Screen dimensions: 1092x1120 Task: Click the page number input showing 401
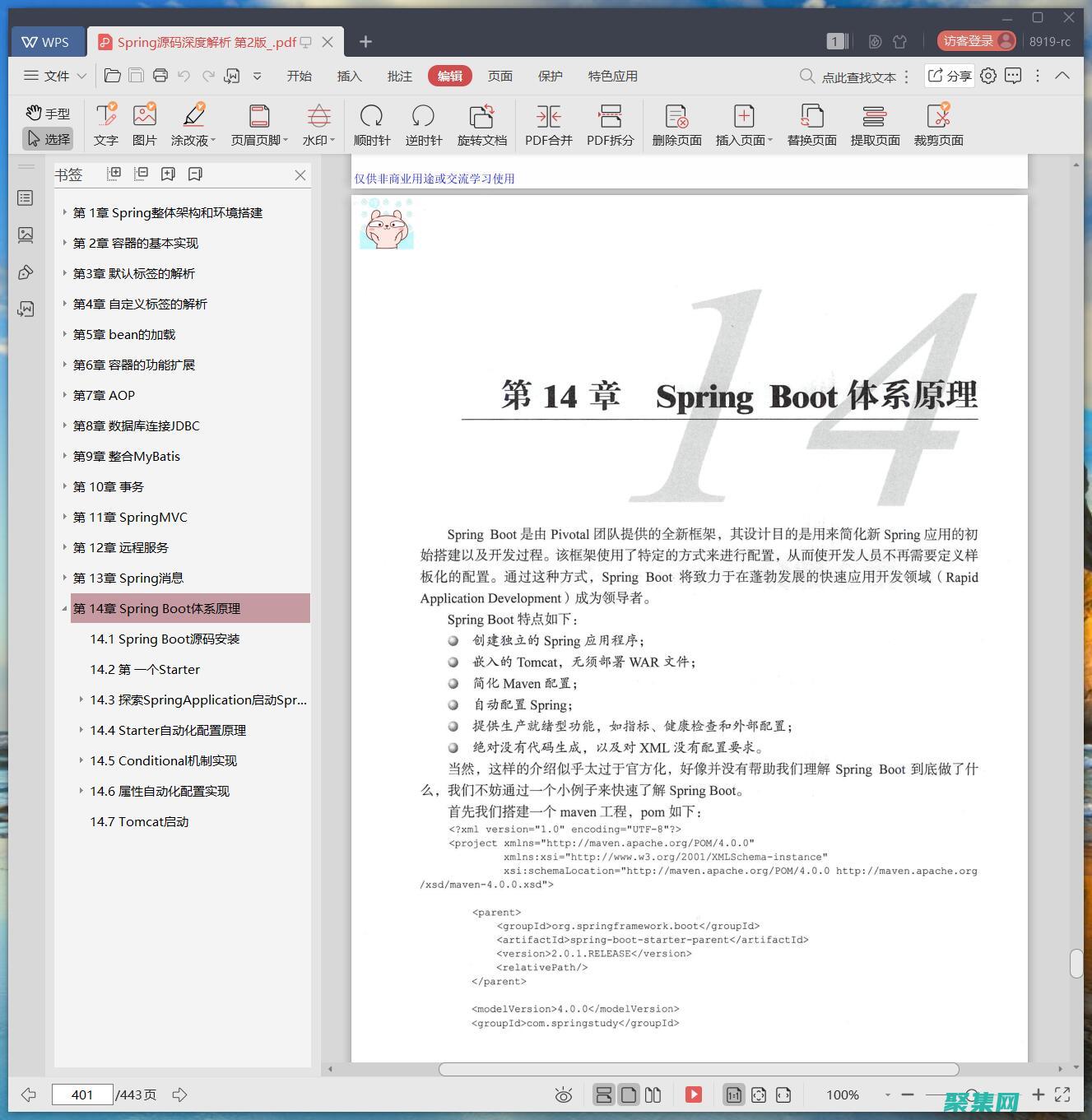pos(81,1094)
